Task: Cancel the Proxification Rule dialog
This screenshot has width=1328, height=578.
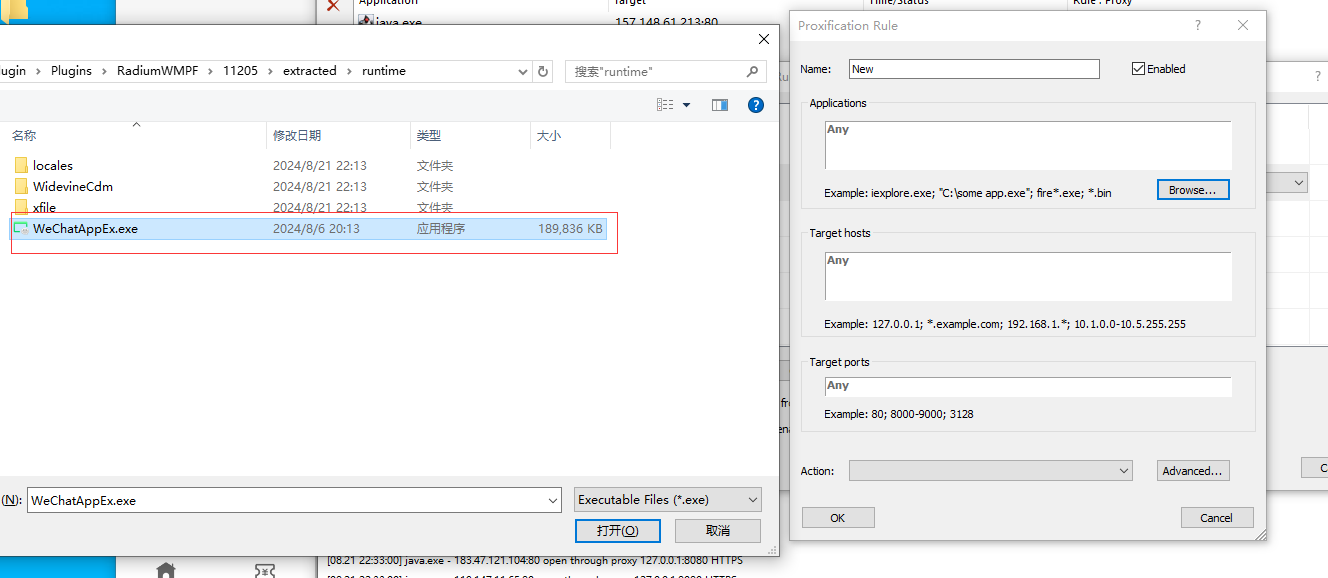Action: click(1217, 517)
